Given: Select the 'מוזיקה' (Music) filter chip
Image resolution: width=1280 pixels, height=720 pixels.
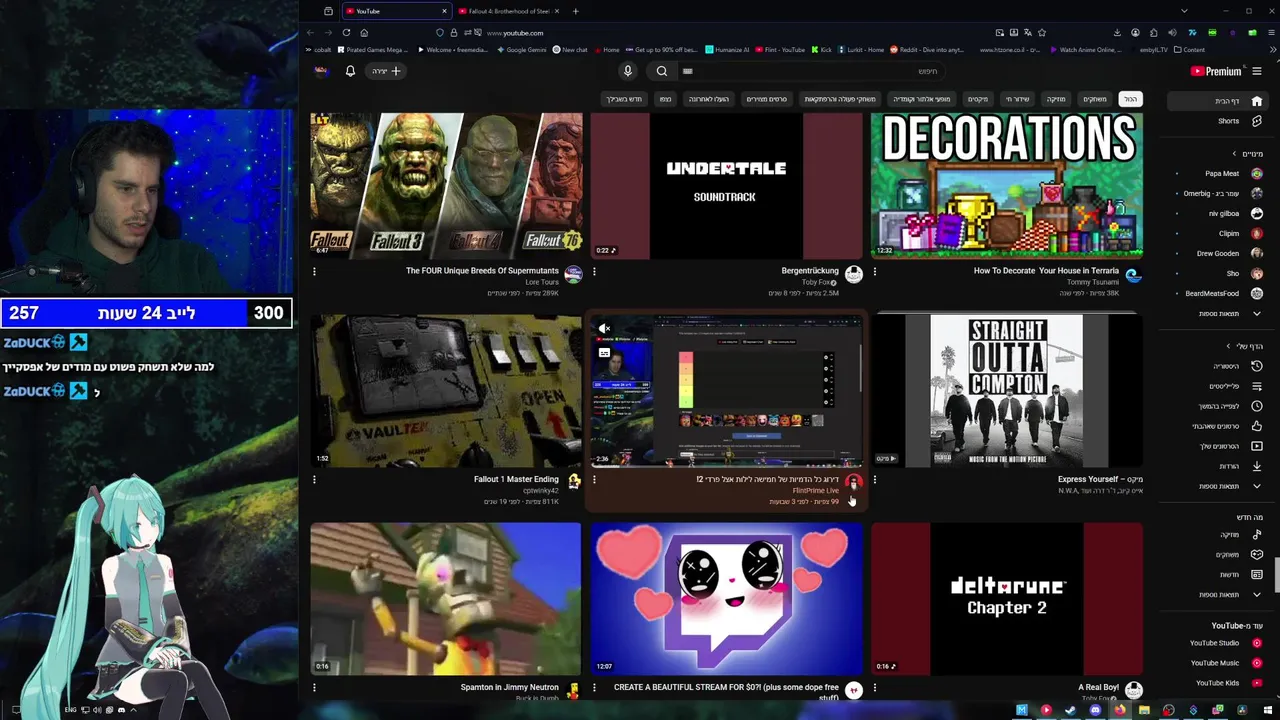Looking at the screenshot, I should 1056,99.
